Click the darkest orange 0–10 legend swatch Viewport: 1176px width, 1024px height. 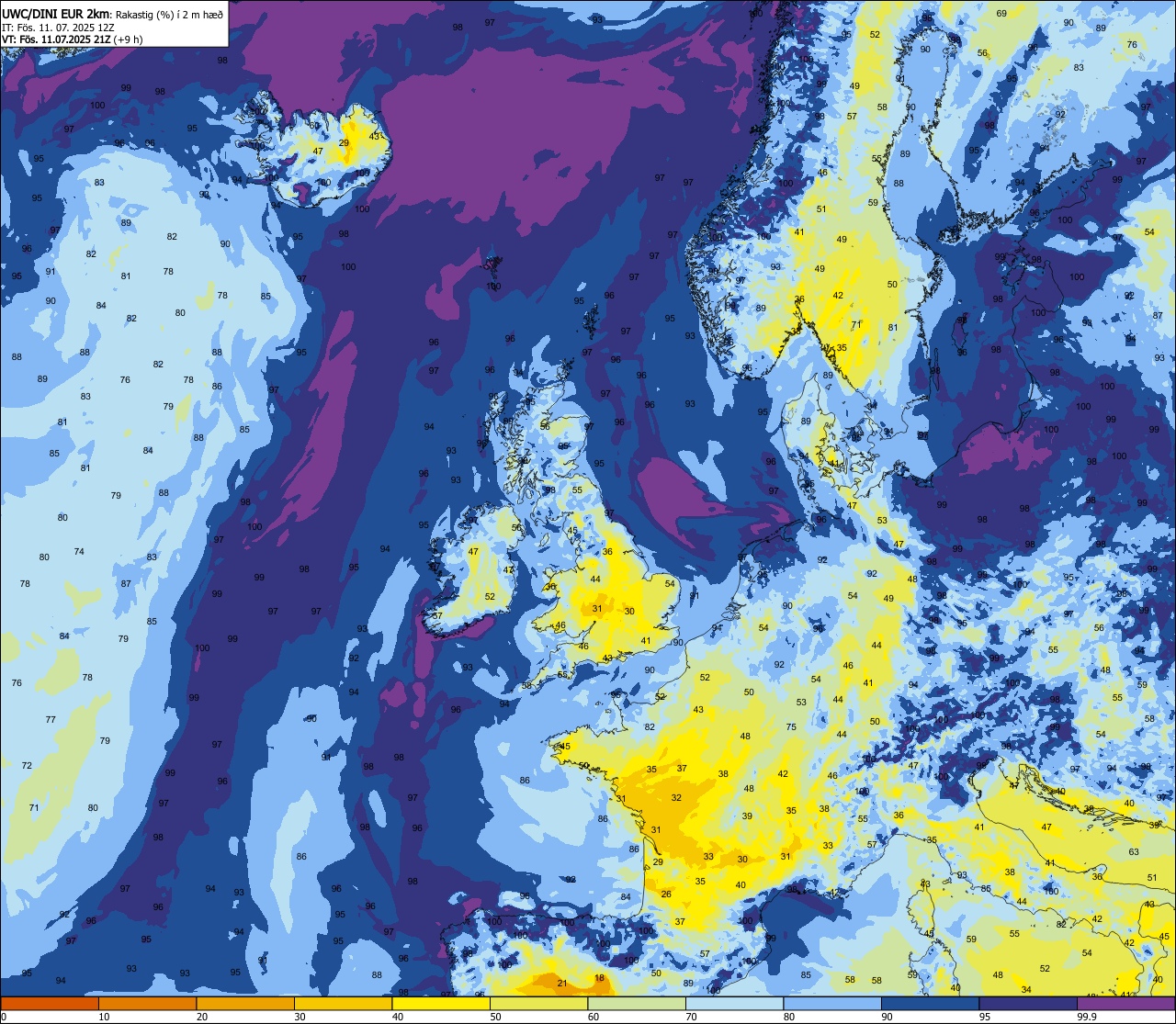click(50, 1003)
